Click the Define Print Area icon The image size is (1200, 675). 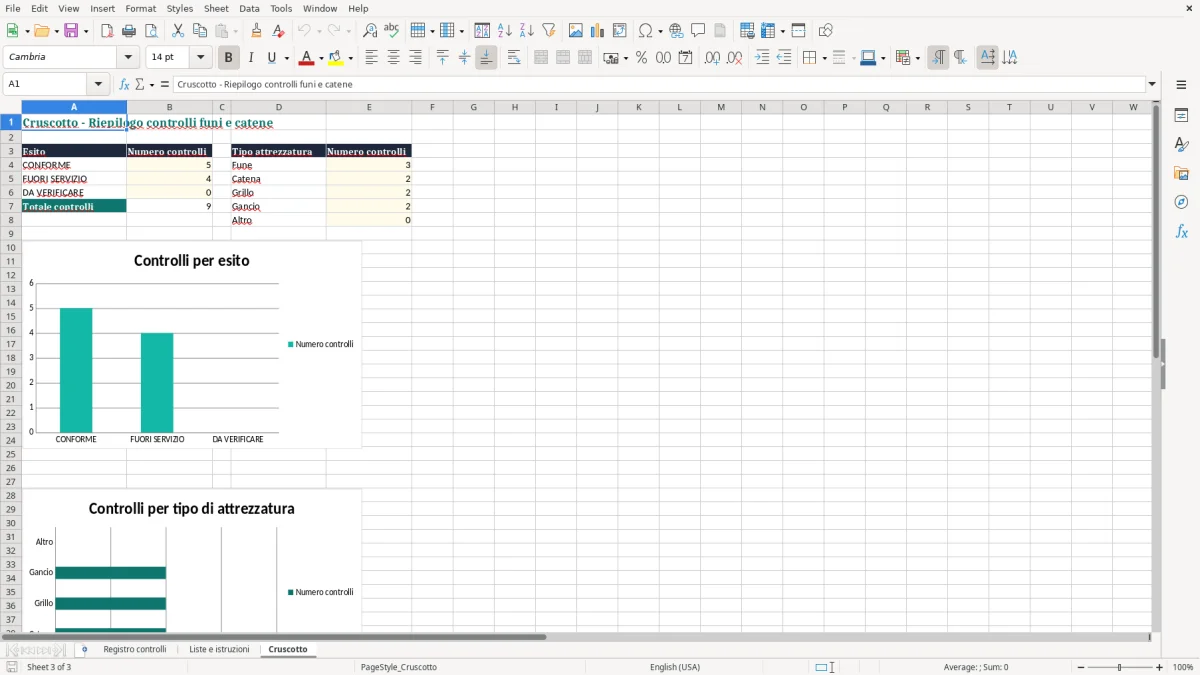tap(747, 31)
